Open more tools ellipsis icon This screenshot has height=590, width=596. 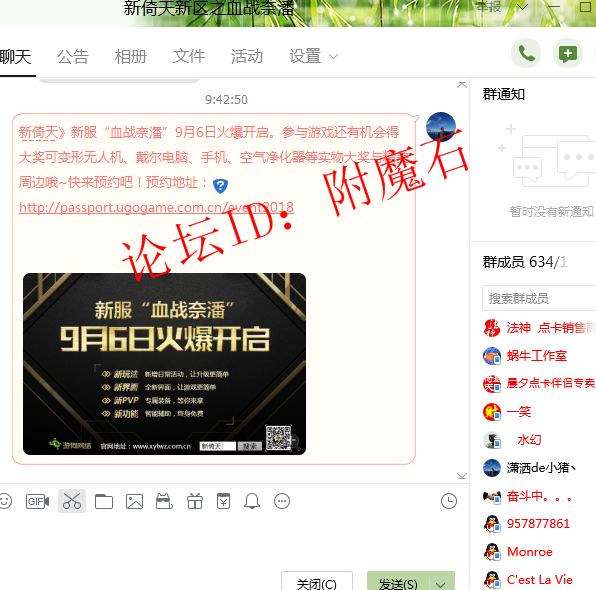[282, 501]
